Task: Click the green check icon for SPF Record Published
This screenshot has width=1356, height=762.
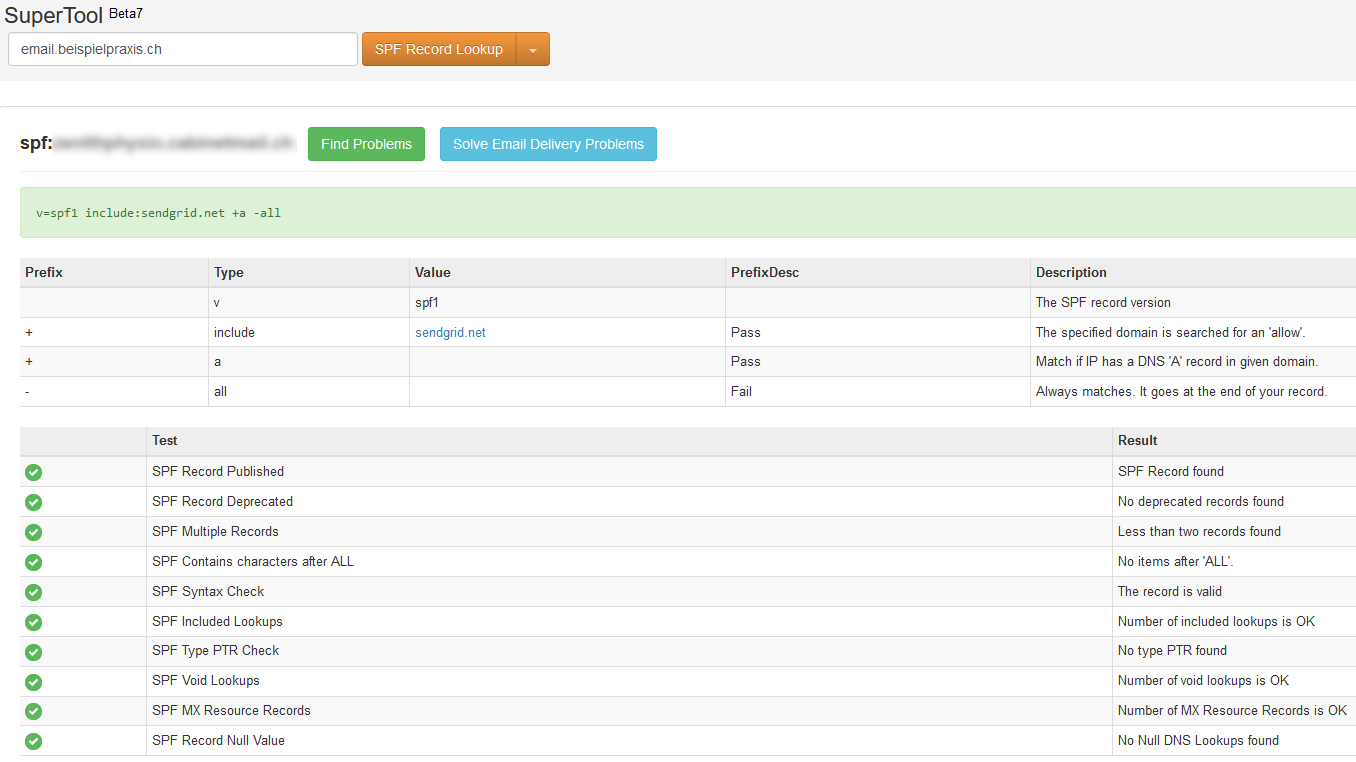Action: pos(33,472)
